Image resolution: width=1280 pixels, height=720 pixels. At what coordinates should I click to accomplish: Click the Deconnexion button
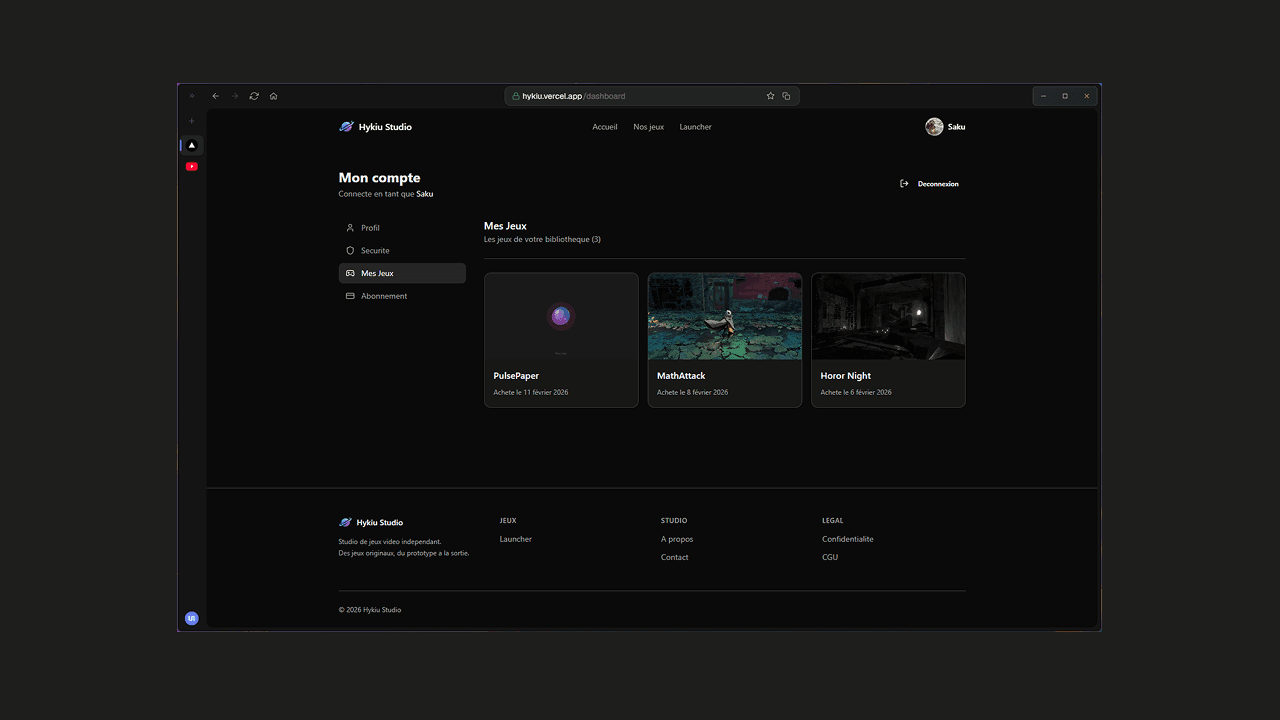(x=930, y=184)
